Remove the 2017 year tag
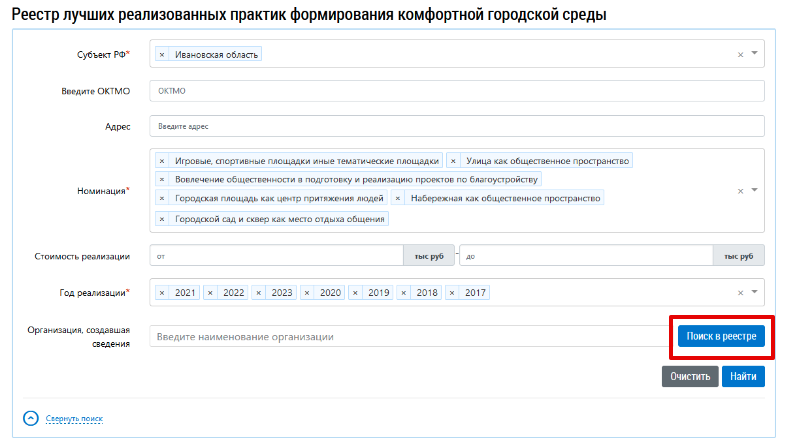Screen dimensions: 786x444 [453, 293]
